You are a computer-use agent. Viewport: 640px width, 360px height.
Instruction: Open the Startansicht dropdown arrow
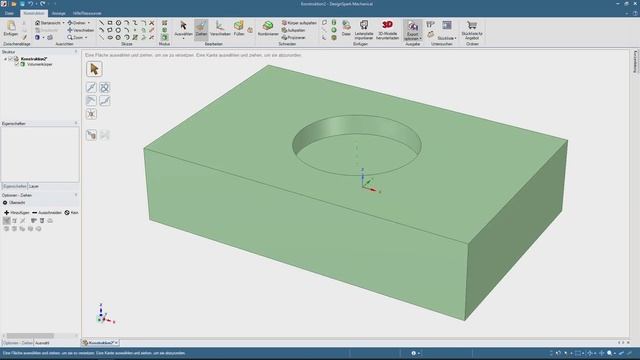coord(63,23)
